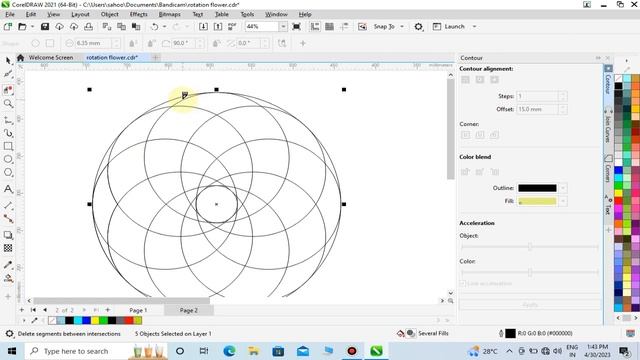Click the Offset 15.0 mm field
This screenshot has height=360, width=640.
[x=537, y=109]
